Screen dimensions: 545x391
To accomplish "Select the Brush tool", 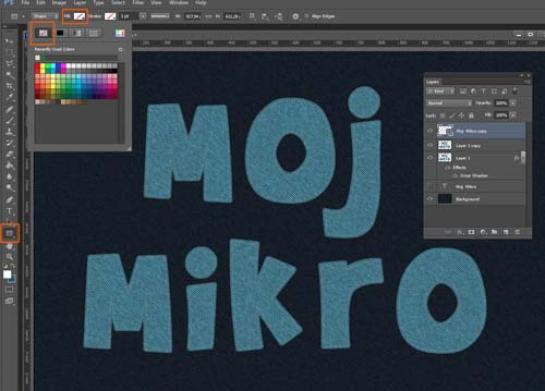I will [x=9, y=120].
